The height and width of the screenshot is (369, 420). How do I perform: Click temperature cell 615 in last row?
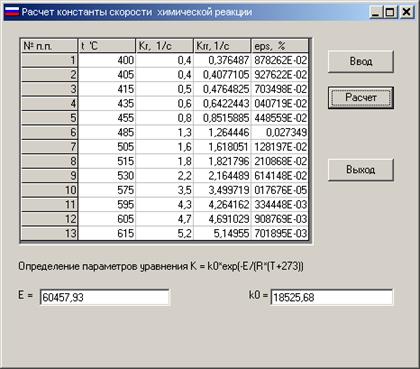107,233
